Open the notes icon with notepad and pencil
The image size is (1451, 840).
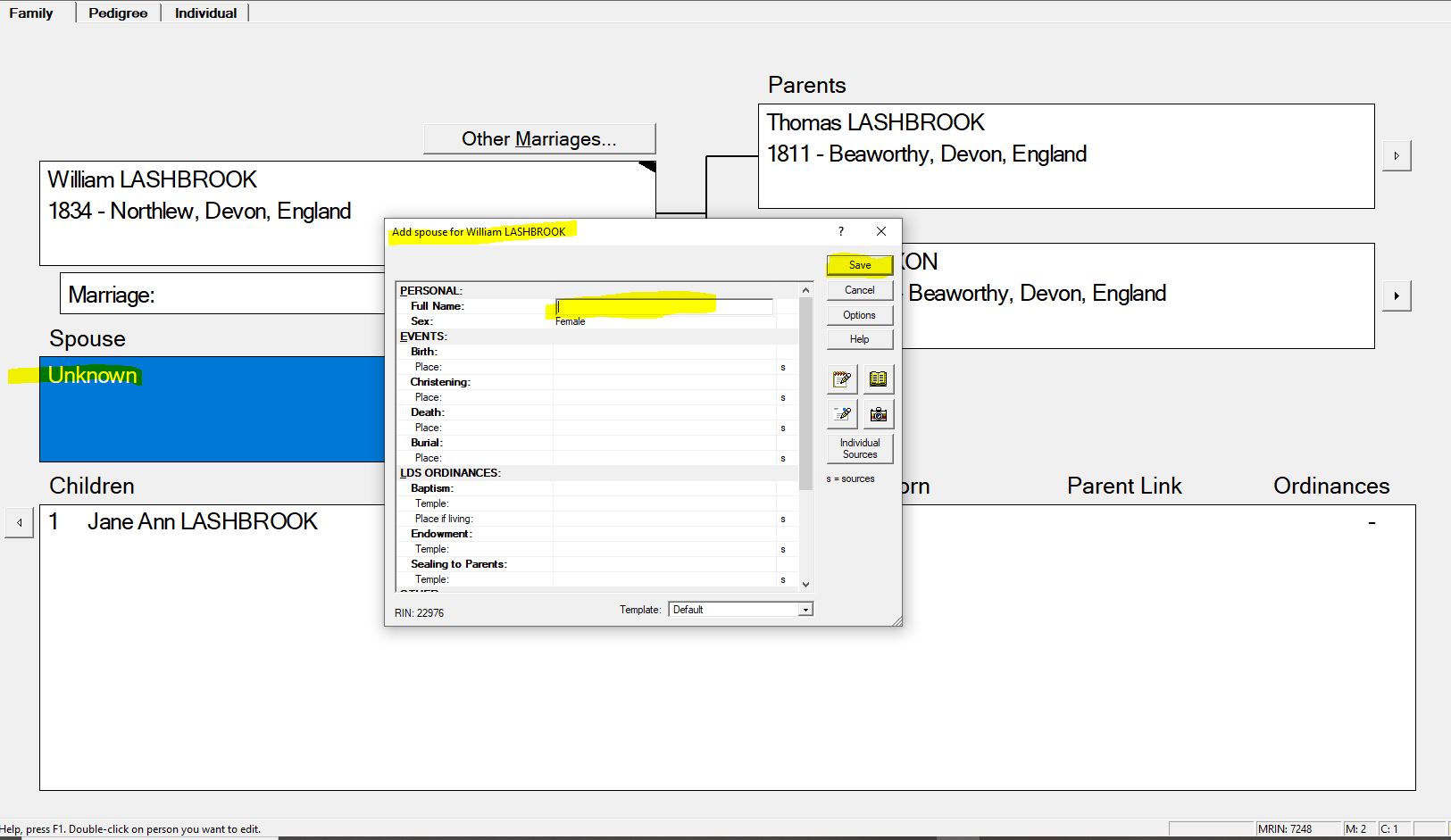point(842,379)
